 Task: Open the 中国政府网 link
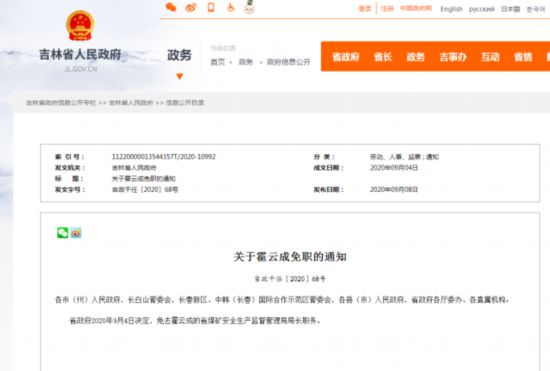pos(416,8)
